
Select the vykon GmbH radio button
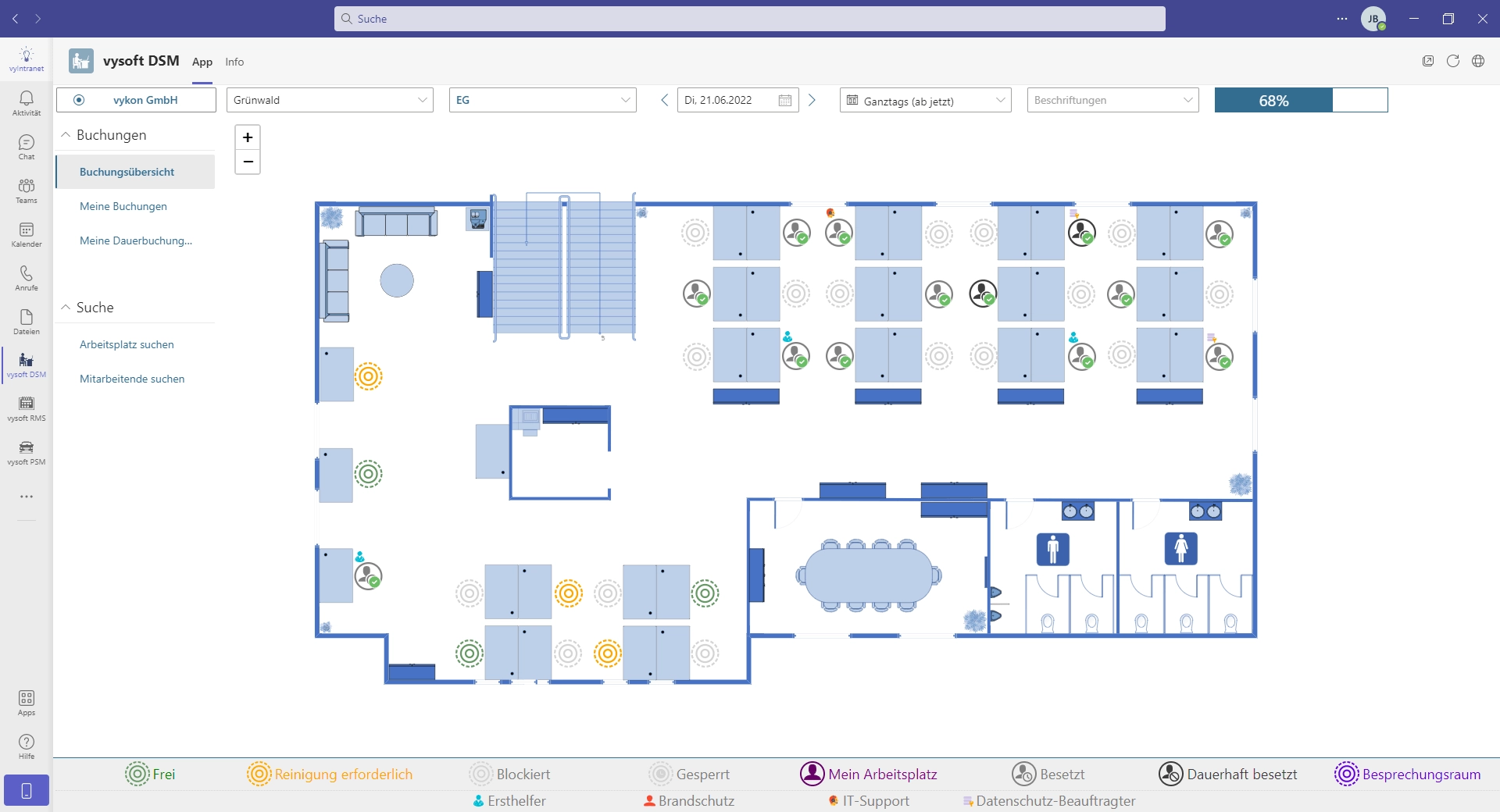click(79, 100)
